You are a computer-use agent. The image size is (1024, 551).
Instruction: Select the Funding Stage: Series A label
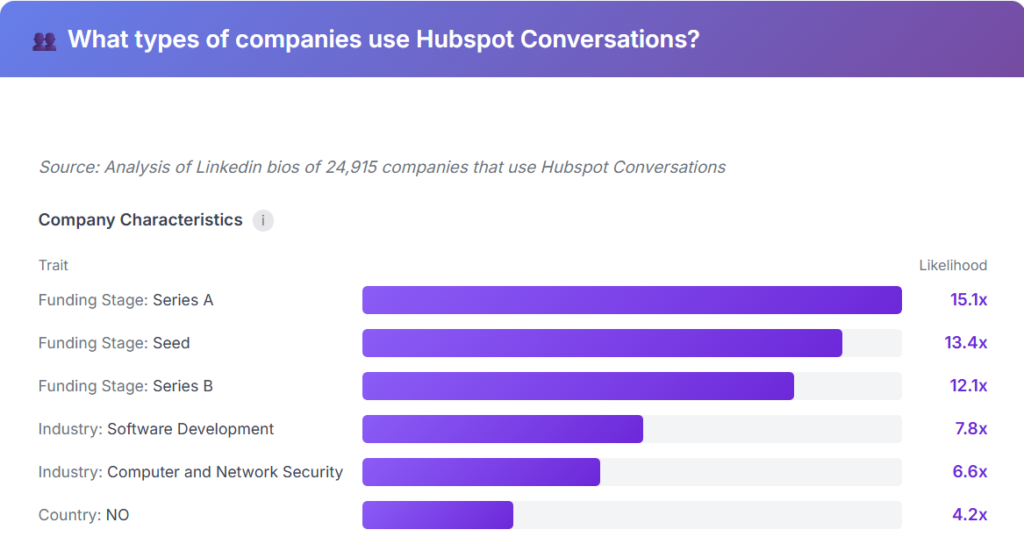[126, 300]
